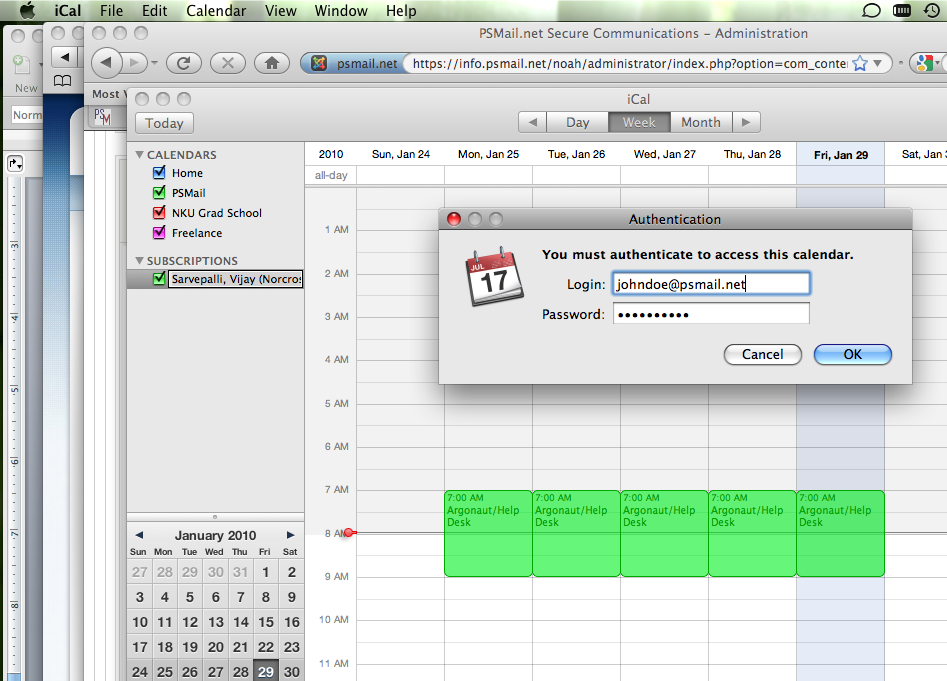
Task: Collapse the SUBSCRIPTIONS section
Action: point(140,261)
